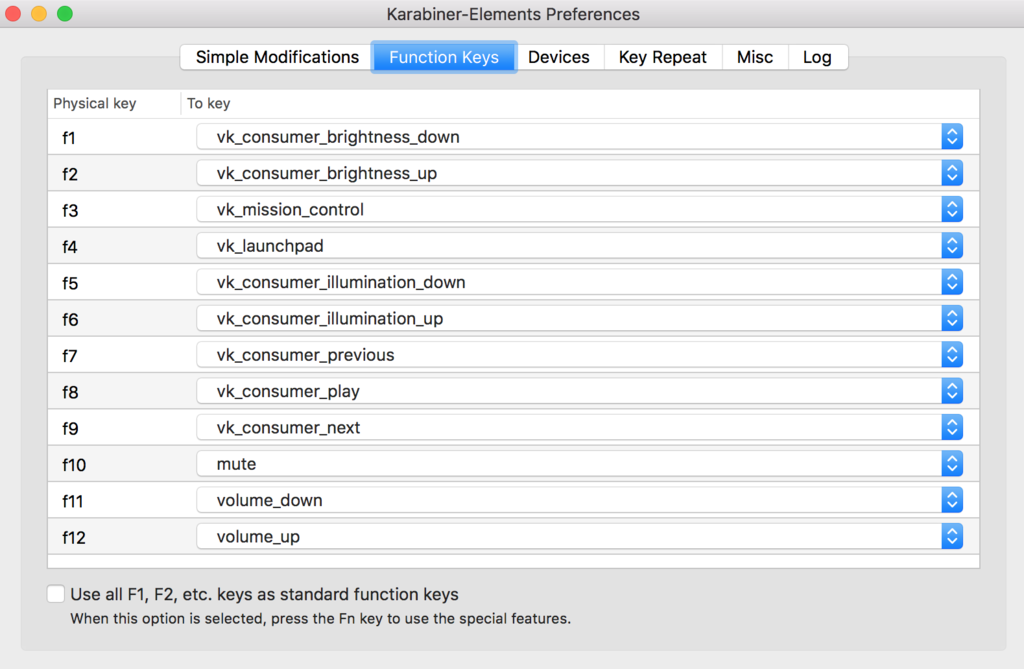This screenshot has width=1024, height=669.
Task: Show the Log tab
Action: [x=816, y=57]
